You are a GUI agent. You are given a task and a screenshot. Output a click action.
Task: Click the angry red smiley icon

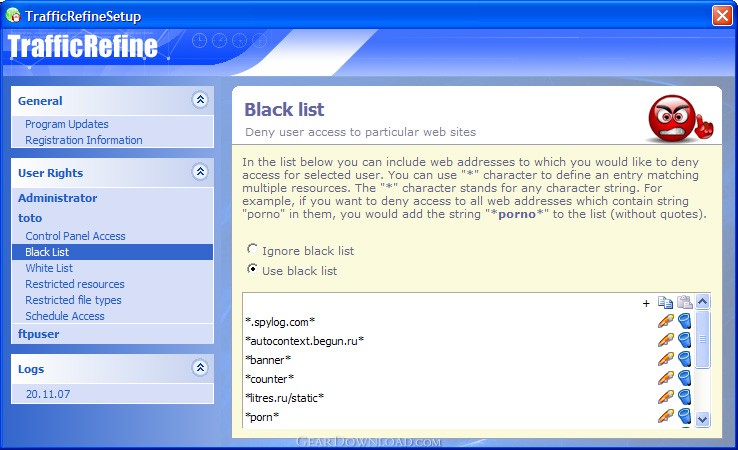[679, 118]
